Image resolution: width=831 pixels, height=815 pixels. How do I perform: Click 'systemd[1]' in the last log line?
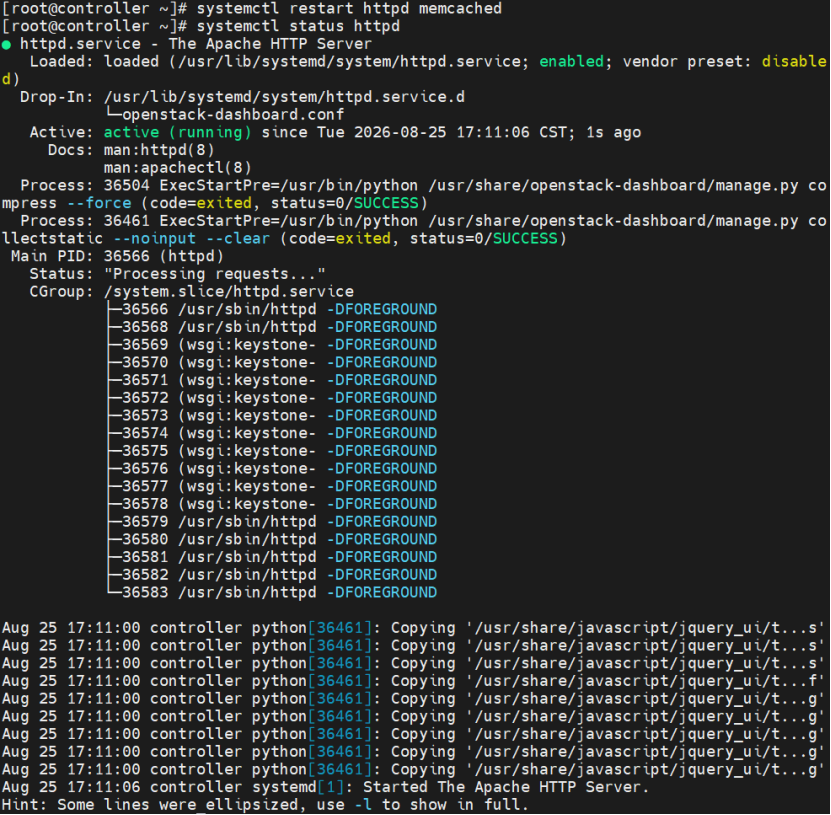[298, 787]
